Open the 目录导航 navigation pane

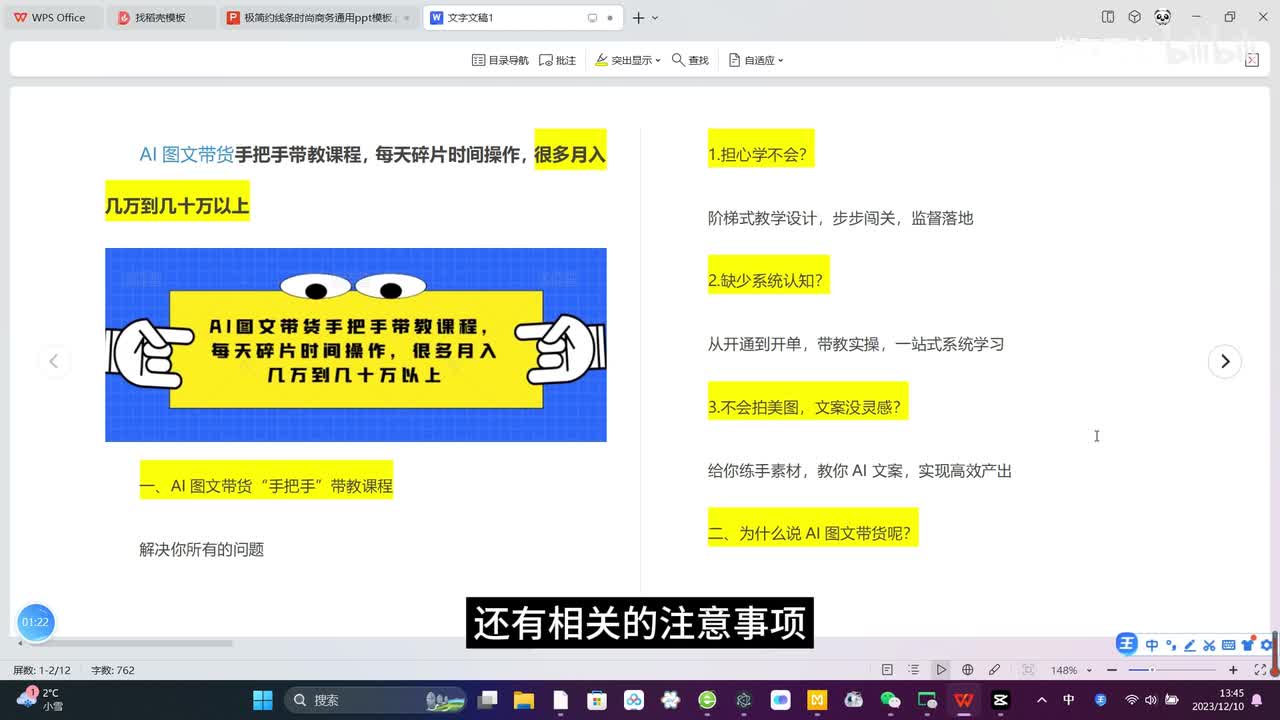coord(500,60)
